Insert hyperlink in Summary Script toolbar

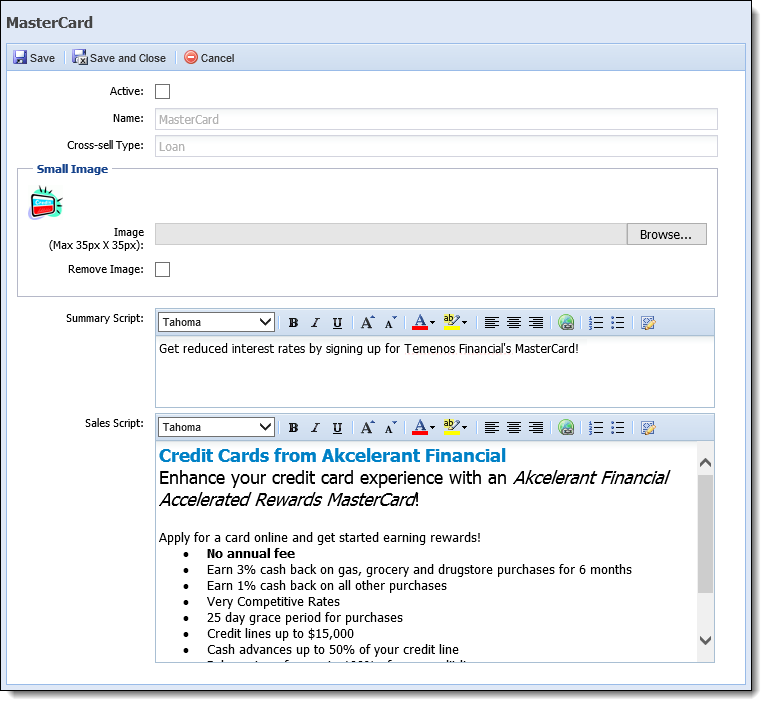pyautogui.click(x=566, y=323)
